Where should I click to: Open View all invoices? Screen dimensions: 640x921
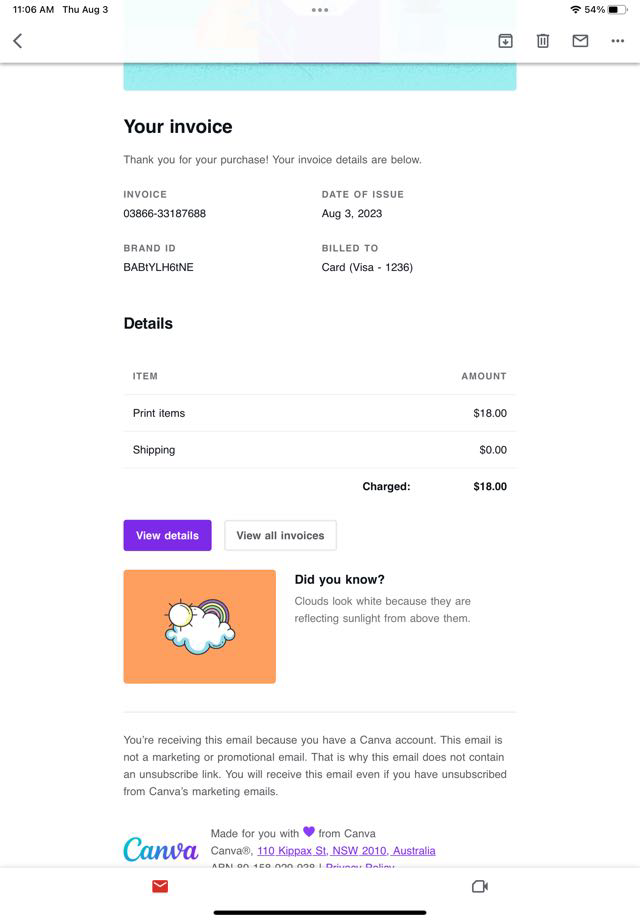(x=280, y=535)
